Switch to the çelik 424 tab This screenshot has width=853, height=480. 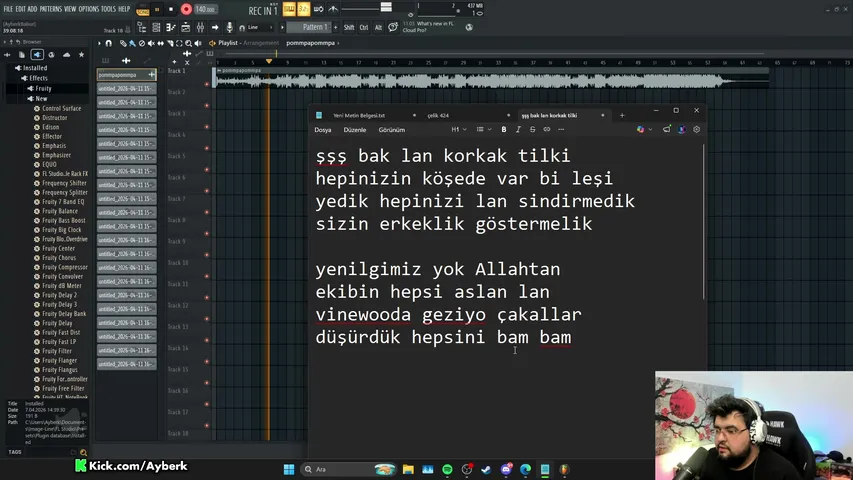click(x=438, y=115)
